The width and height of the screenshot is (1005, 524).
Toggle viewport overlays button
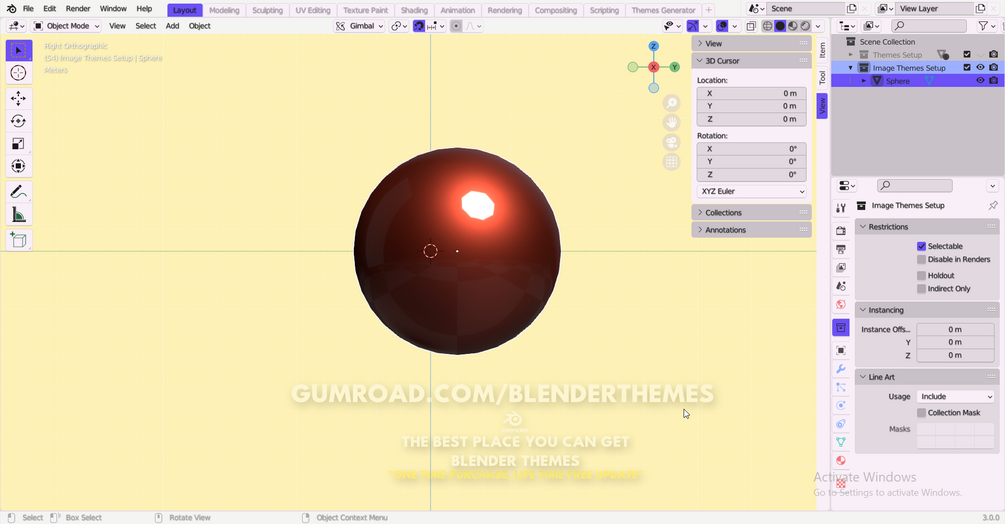click(x=722, y=26)
